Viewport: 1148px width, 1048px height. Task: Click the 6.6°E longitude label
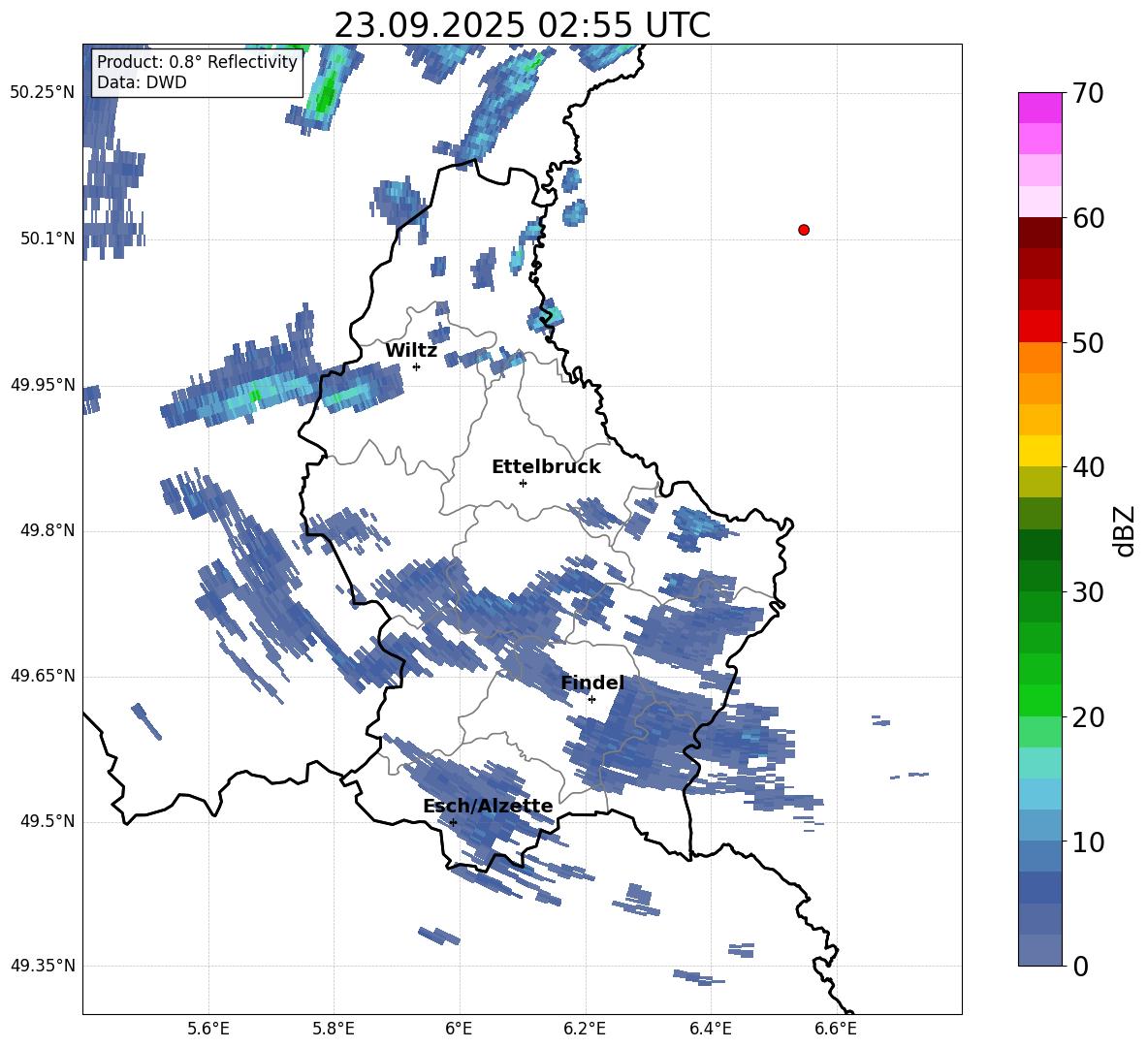point(836,1029)
